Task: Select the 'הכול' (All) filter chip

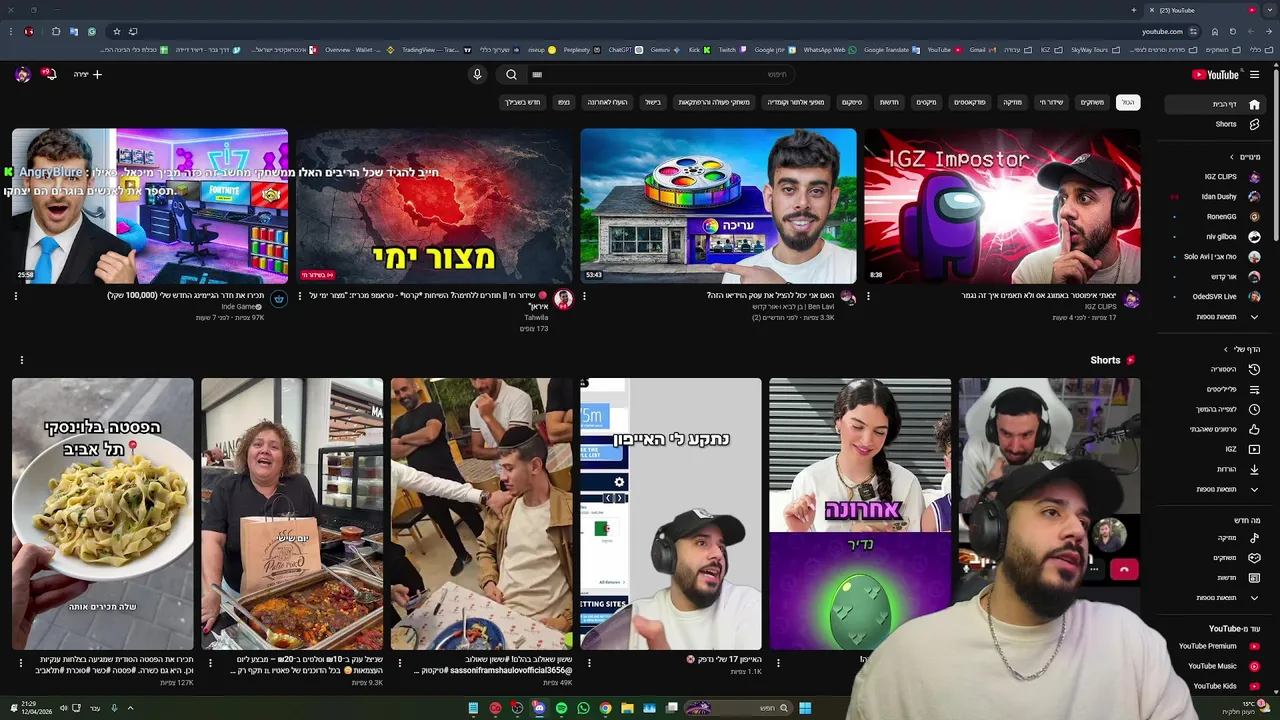Action: click(1128, 102)
